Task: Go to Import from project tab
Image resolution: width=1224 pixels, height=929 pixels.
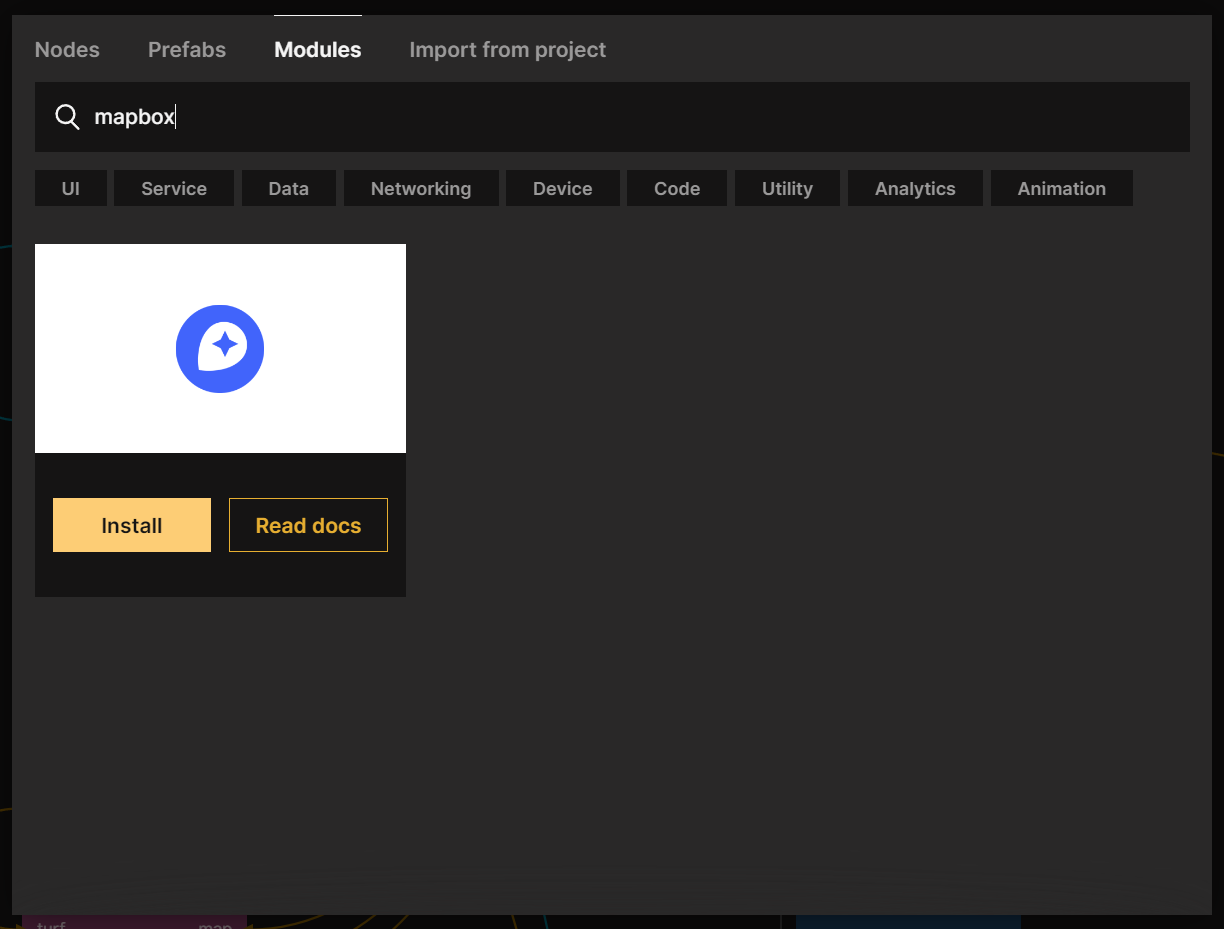Action: coord(507,50)
